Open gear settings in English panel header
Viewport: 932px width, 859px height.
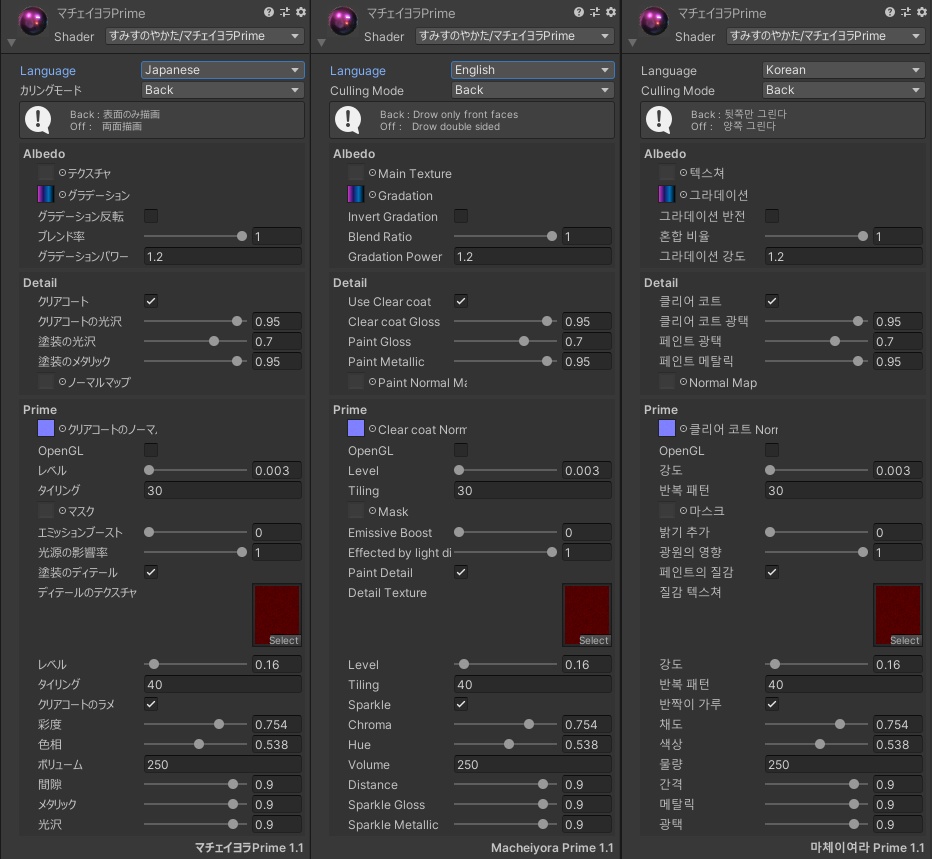pyautogui.click(x=611, y=12)
